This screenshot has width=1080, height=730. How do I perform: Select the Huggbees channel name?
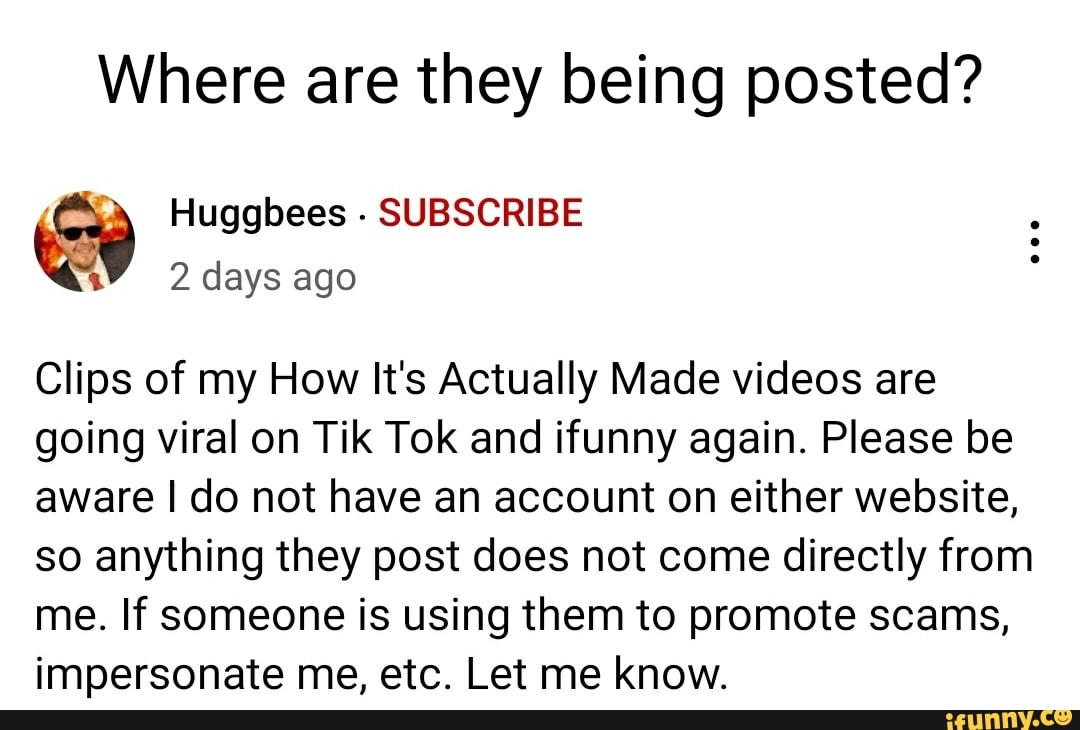coord(259,212)
